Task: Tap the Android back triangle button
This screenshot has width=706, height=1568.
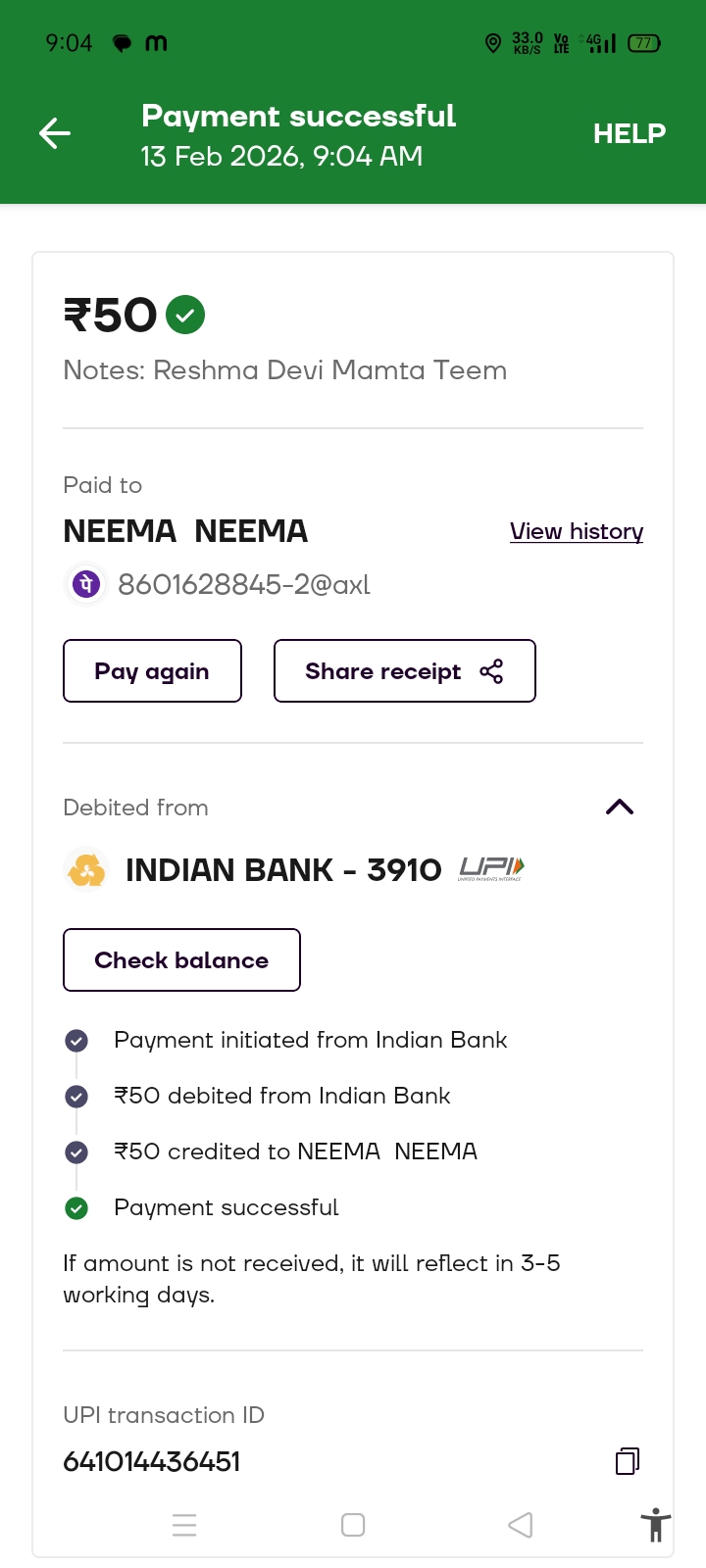Action: [x=521, y=1525]
